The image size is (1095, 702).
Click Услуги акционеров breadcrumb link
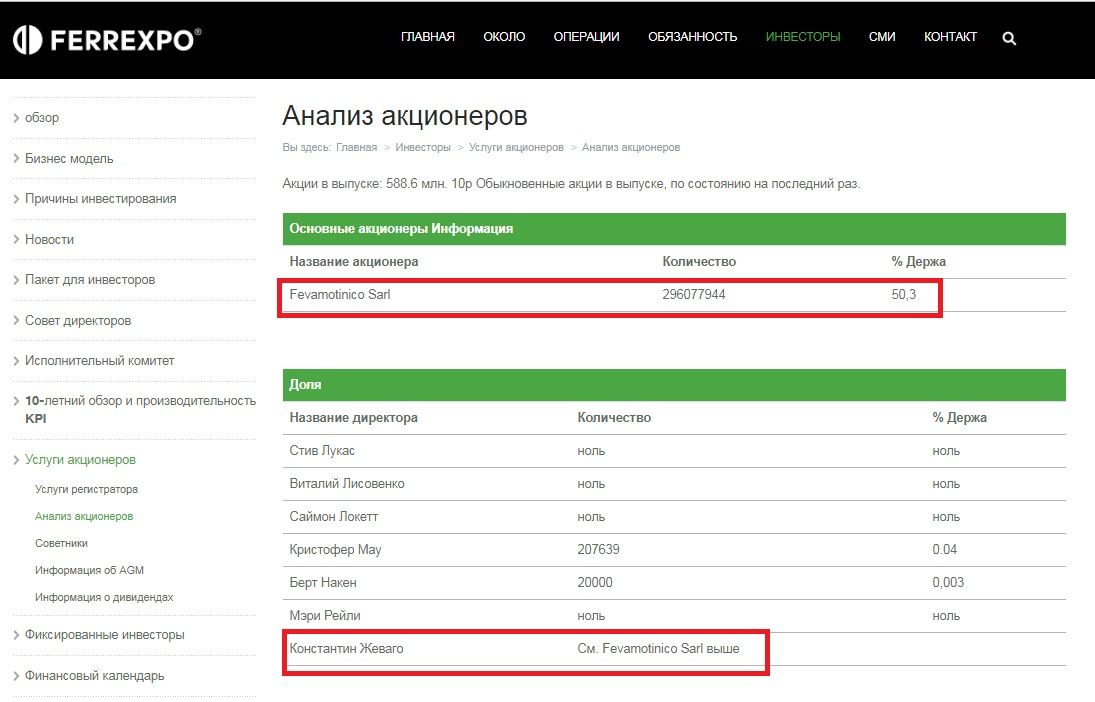tap(516, 147)
